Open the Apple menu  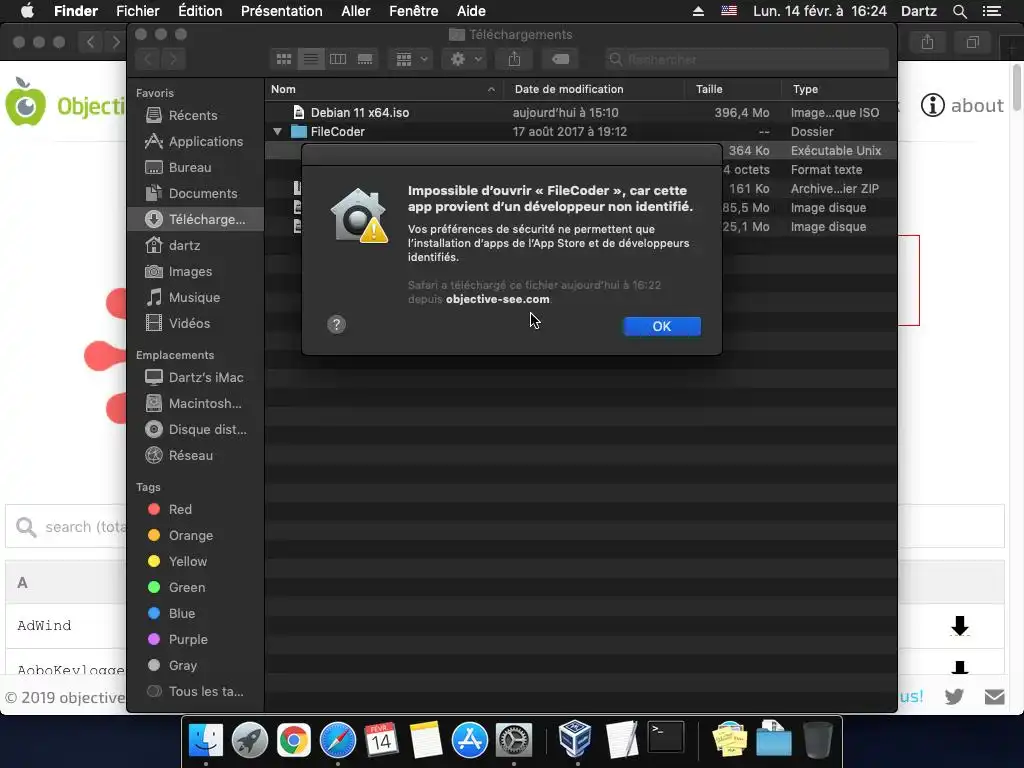tap(27, 11)
